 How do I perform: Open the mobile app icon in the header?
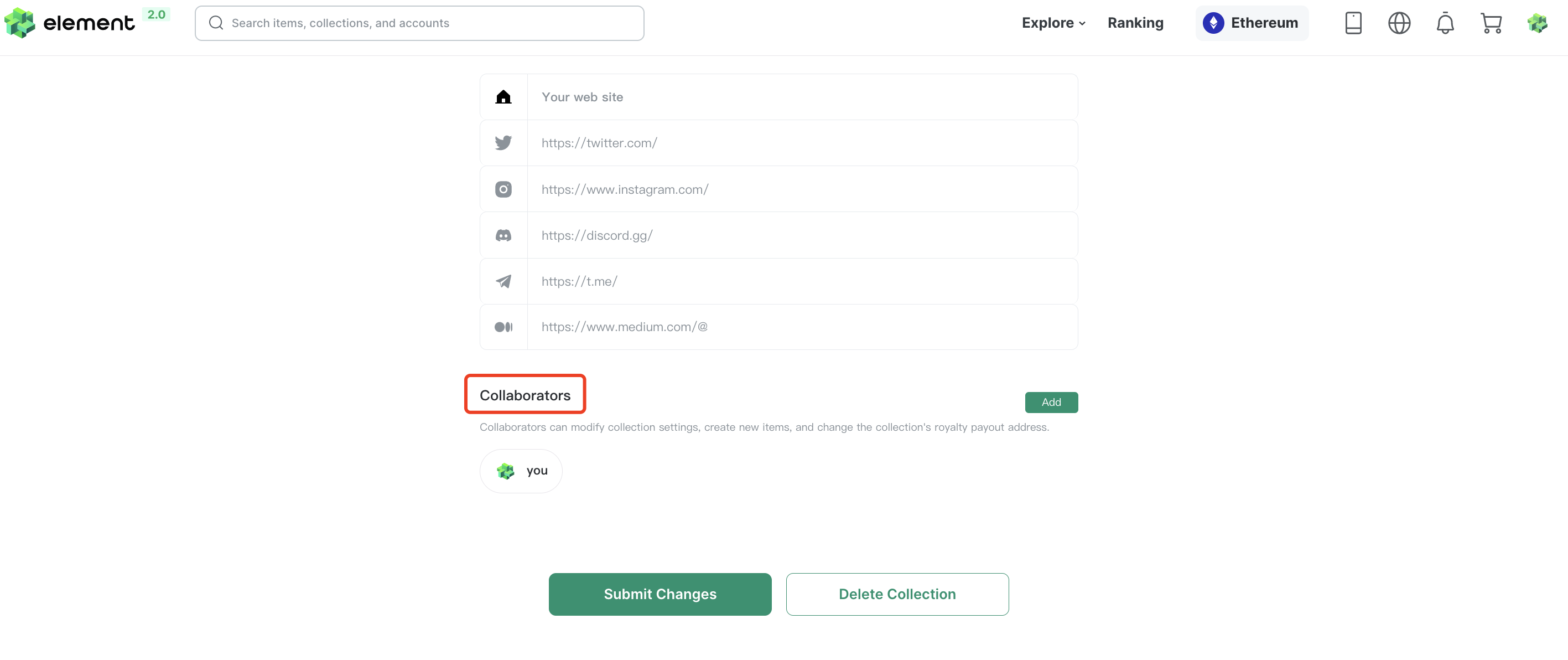pyautogui.click(x=1353, y=23)
